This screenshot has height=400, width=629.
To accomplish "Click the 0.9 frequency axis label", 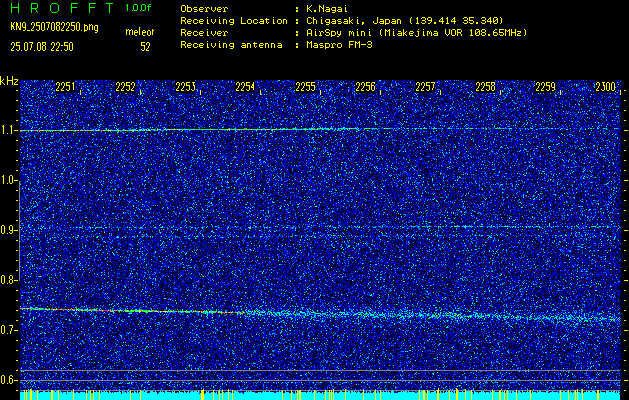I will pos(9,230).
